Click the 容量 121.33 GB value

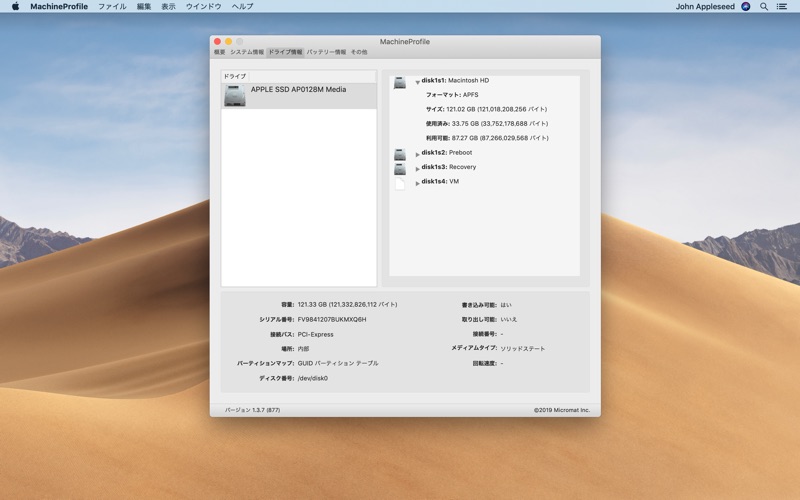pyautogui.click(x=347, y=305)
